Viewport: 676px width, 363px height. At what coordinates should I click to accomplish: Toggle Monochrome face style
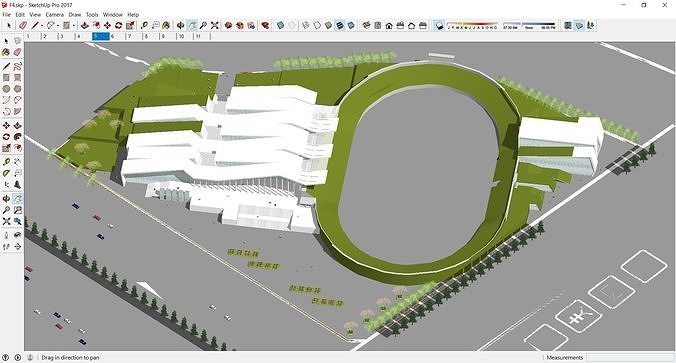pyautogui.click(x=351, y=26)
